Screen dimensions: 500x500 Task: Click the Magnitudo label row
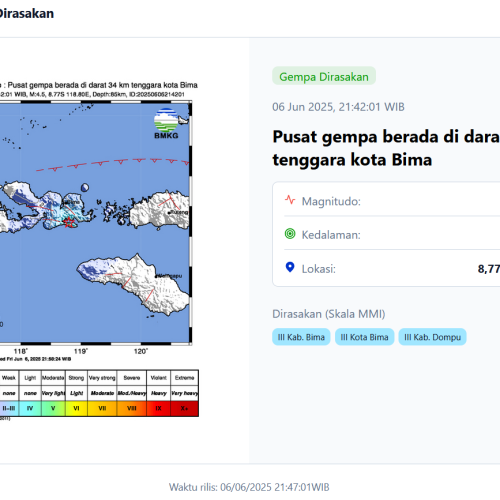pyautogui.click(x=392, y=201)
